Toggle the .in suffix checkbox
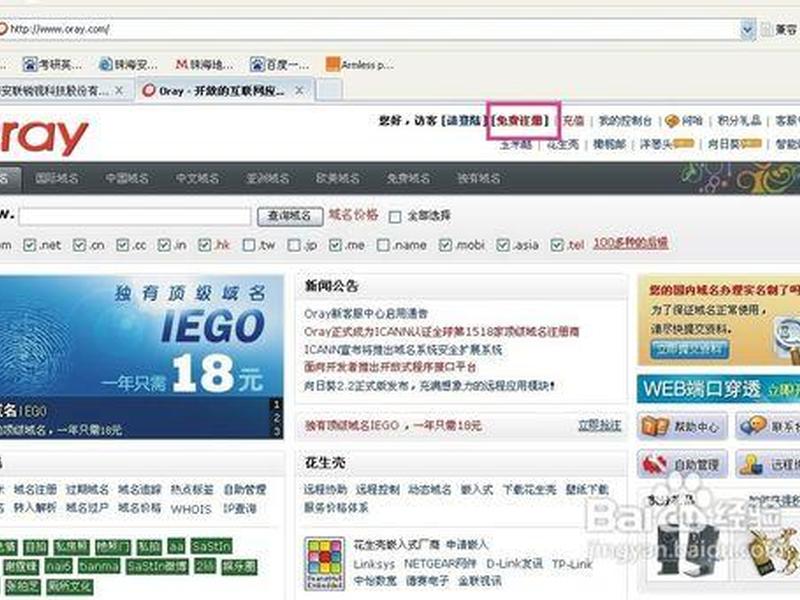 point(164,245)
